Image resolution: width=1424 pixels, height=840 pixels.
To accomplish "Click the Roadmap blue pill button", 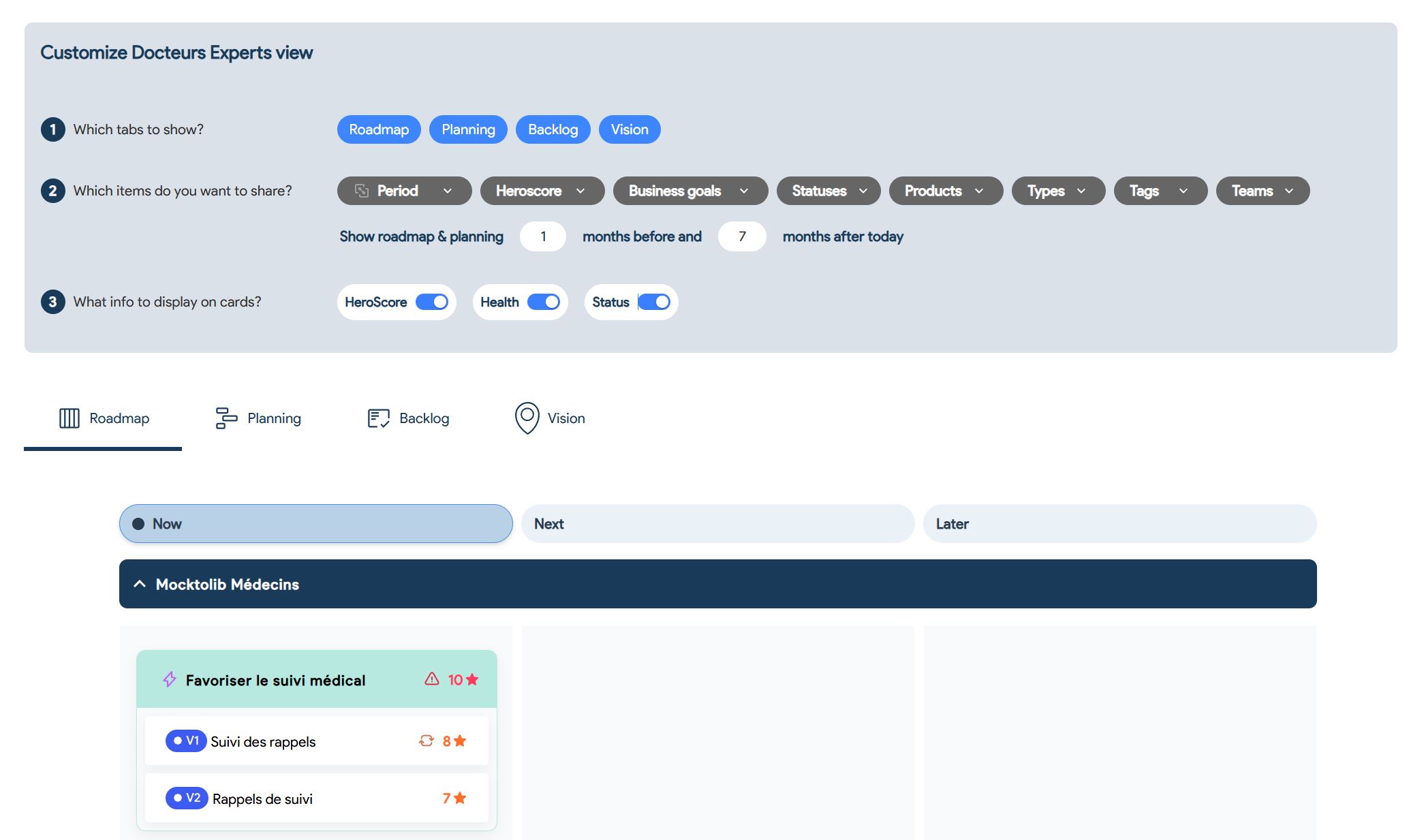I will point(379,129).
